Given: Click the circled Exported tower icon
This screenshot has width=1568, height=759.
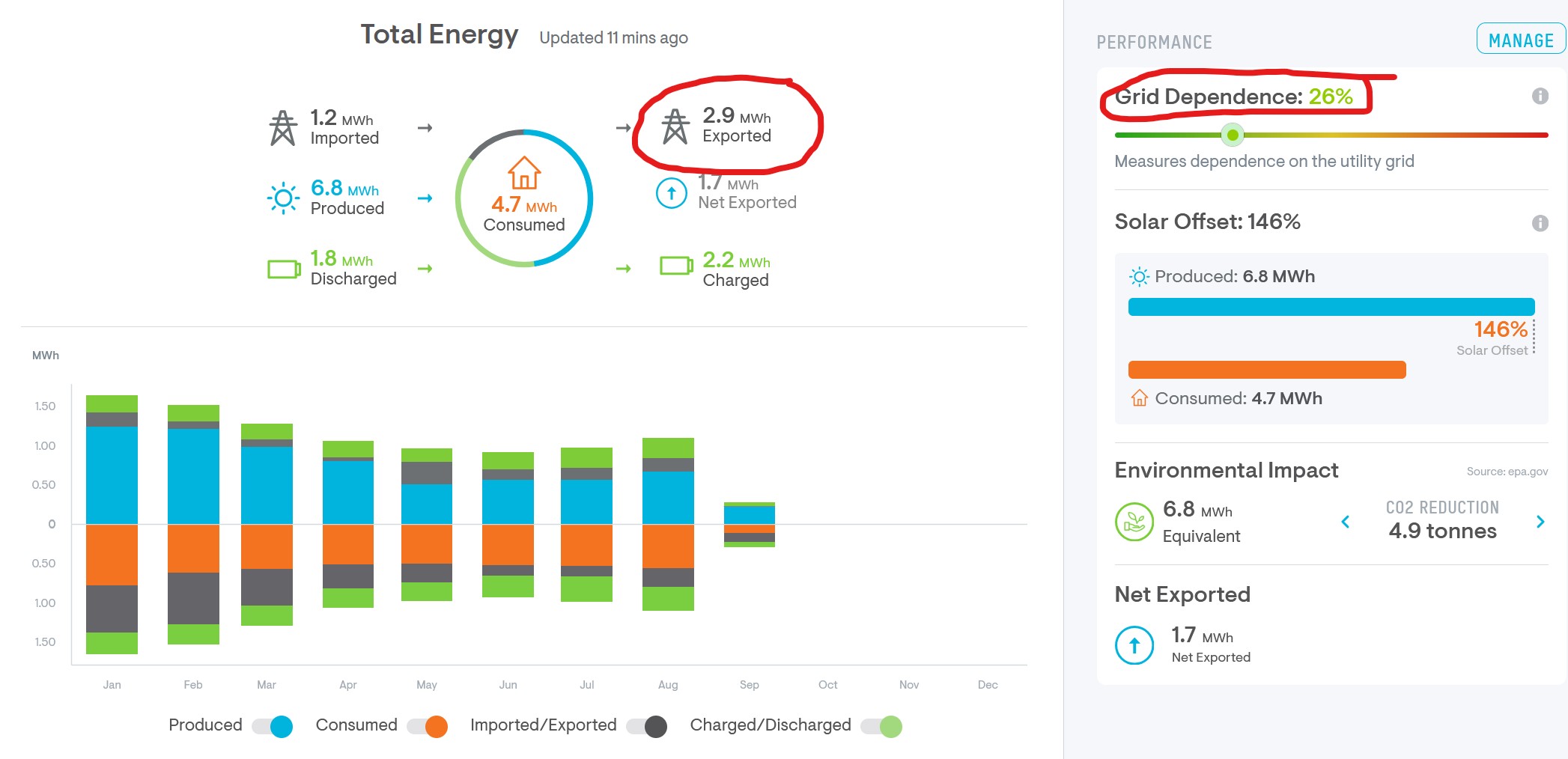Looking at the screenshot, I should [676, 126].
